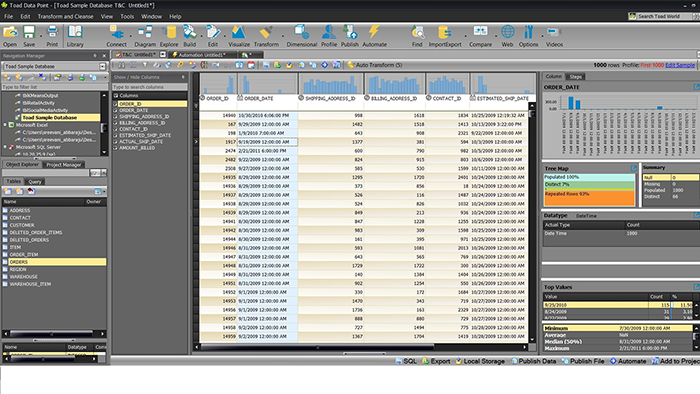Open the File menu
This screenshot has height=394, width=700.
(x=8, y=17)
